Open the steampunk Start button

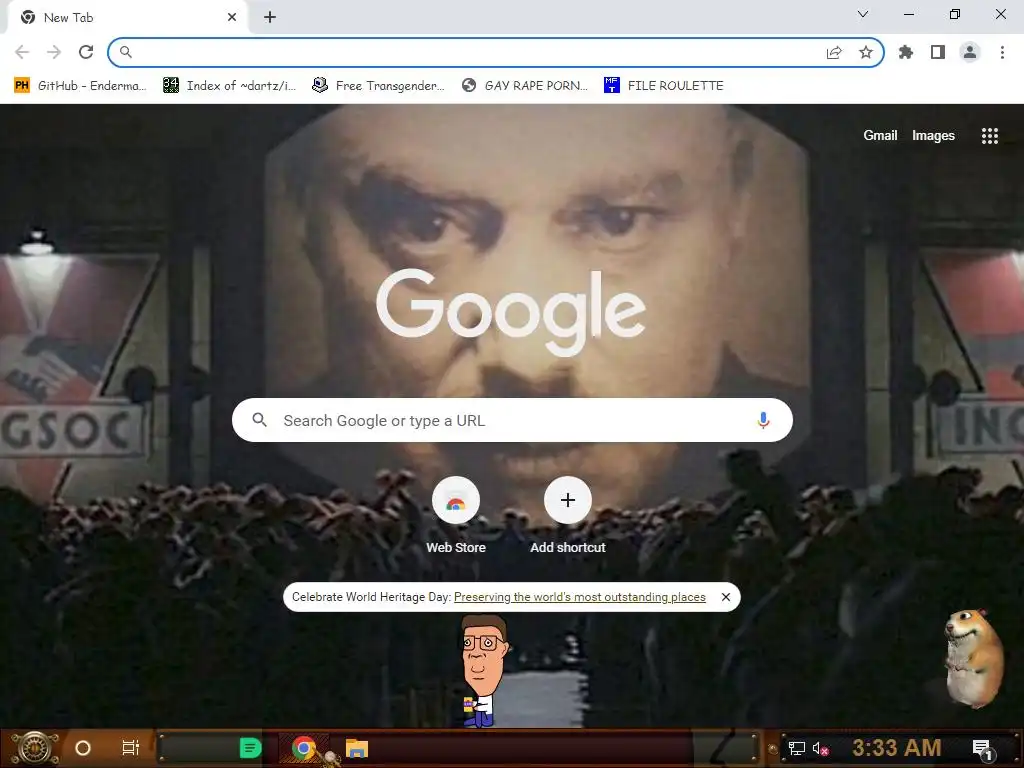35,748
